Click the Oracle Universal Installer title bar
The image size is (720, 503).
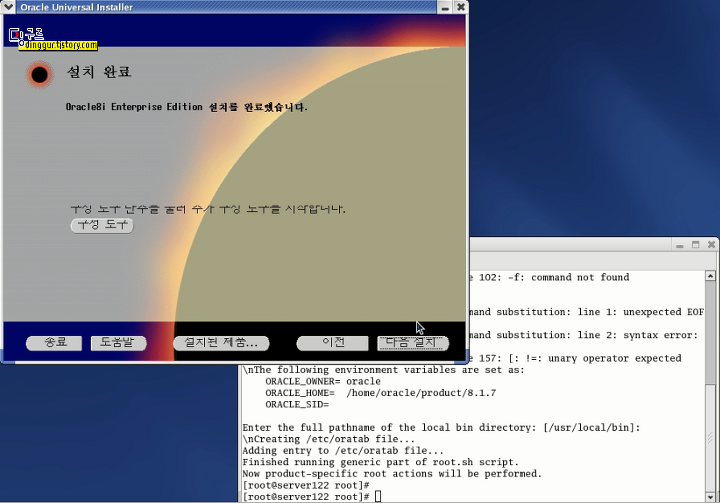click(227, 7)
